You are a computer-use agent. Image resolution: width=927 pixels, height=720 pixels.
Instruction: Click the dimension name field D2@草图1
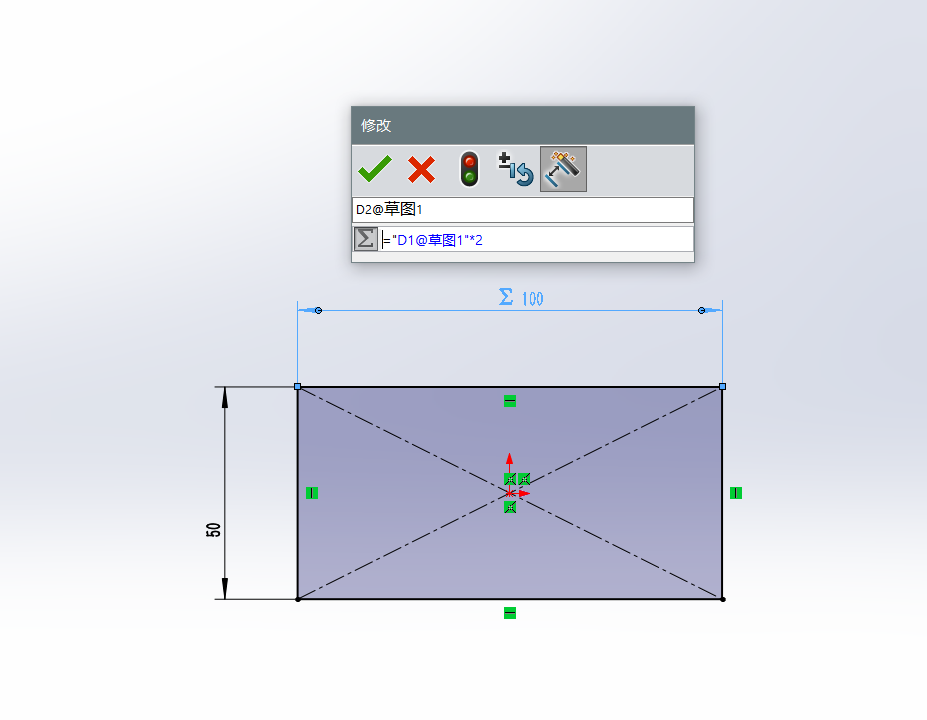pyautogui.click(x=523, y=209)
